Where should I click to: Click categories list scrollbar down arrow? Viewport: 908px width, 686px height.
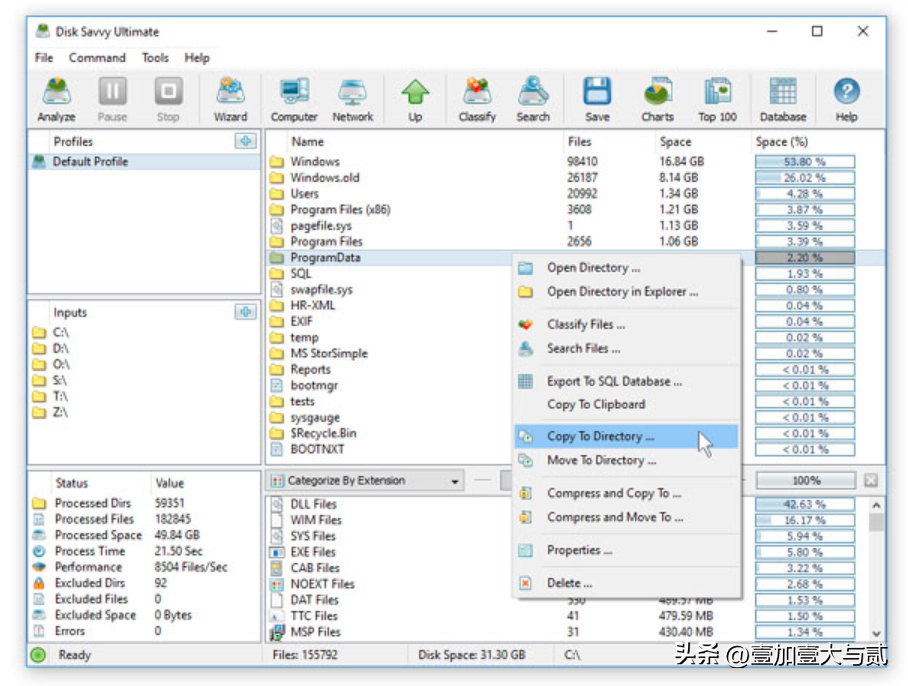coord(876,633)
